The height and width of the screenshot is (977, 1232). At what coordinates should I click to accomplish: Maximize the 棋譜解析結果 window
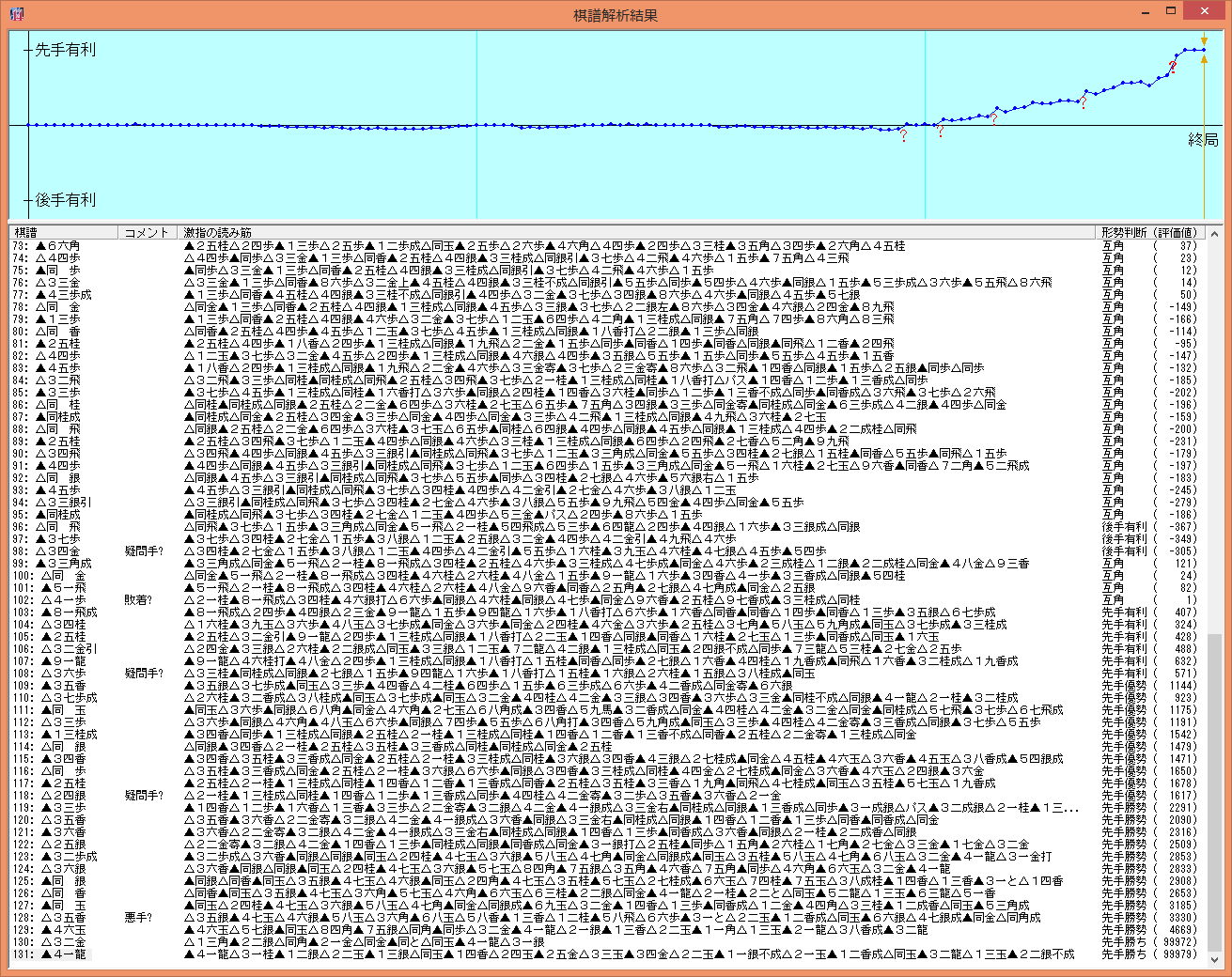(1170, 11)
